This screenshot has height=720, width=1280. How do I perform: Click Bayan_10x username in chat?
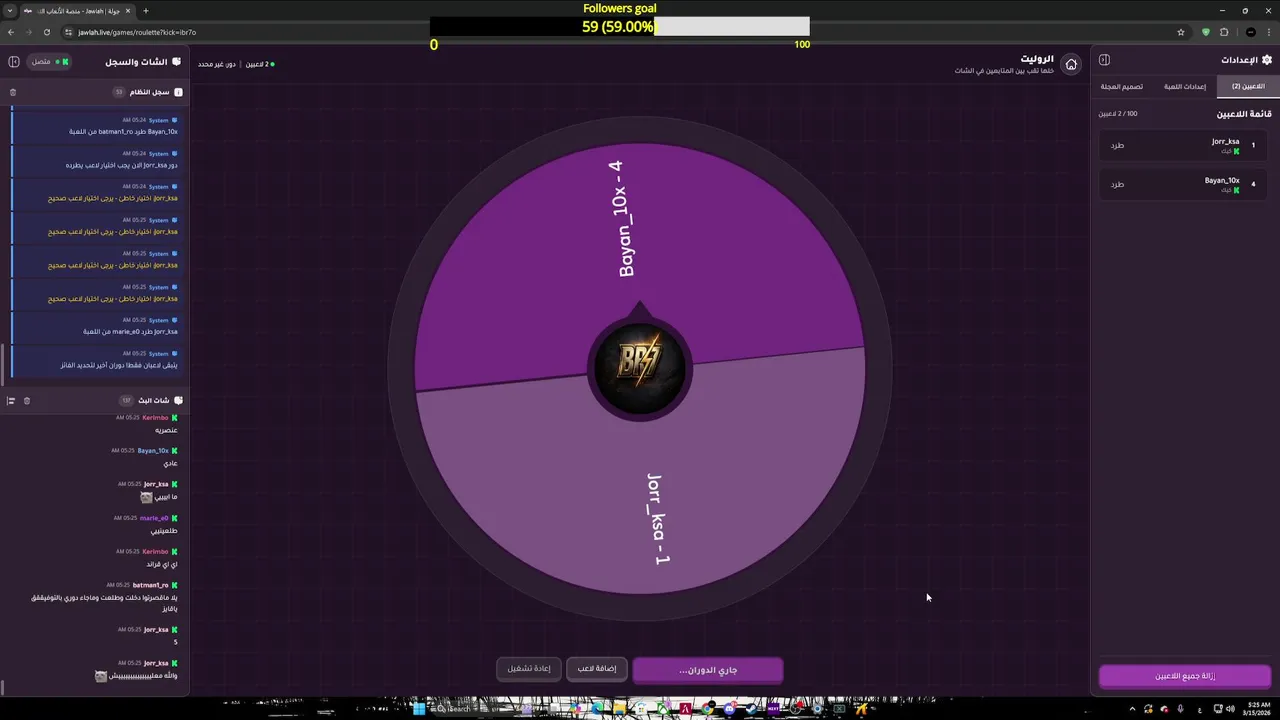[153, 451]
